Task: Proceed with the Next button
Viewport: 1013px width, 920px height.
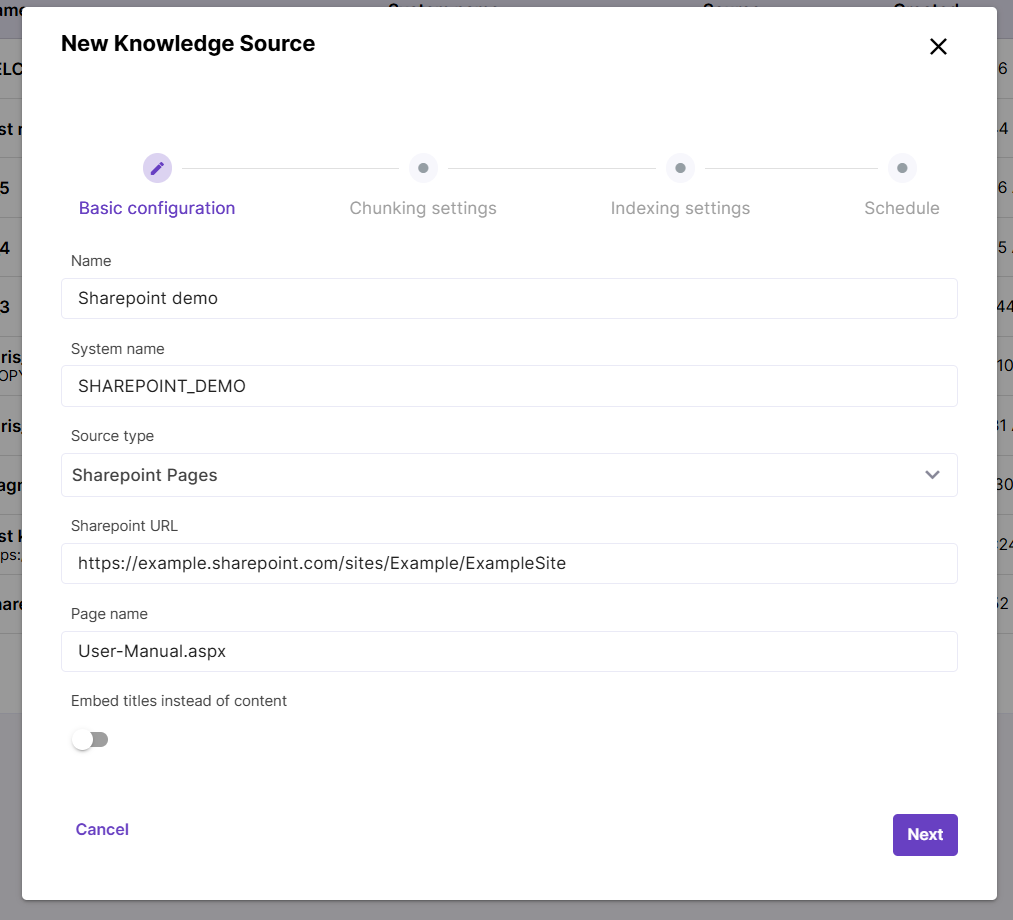Action: [x=925, y=835]
